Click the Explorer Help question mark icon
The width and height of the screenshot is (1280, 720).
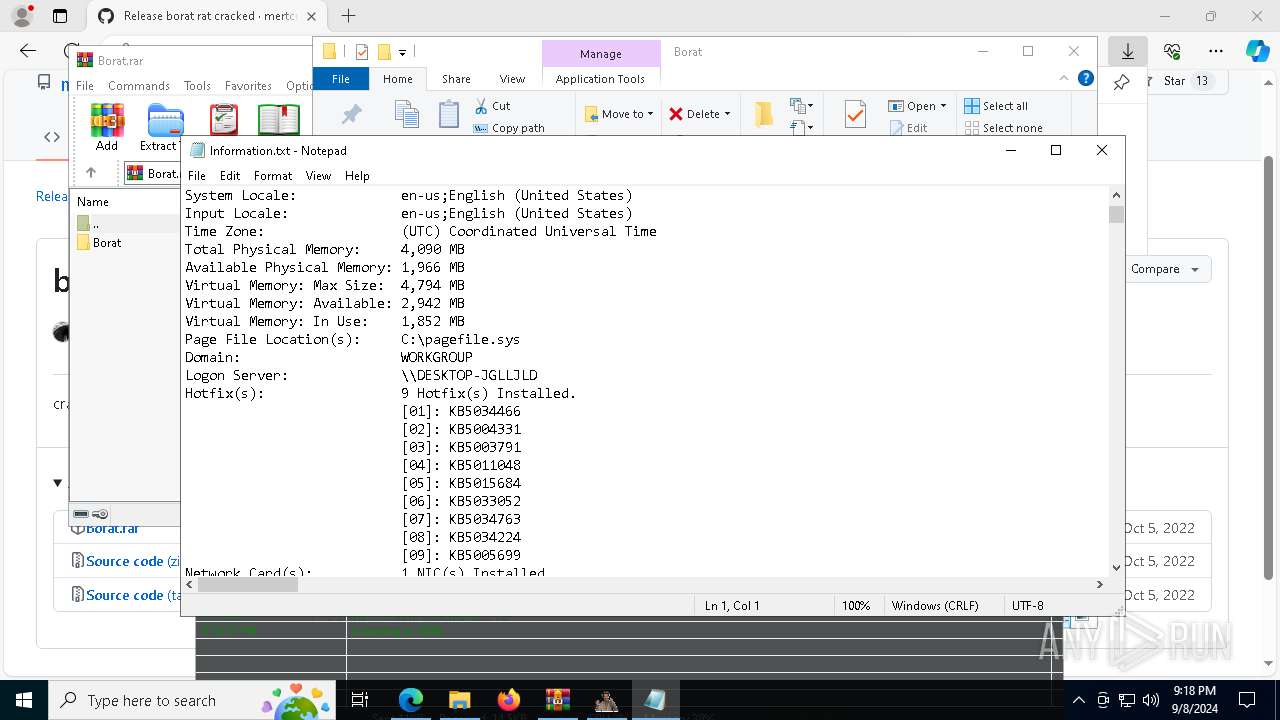click(1086, 79)
